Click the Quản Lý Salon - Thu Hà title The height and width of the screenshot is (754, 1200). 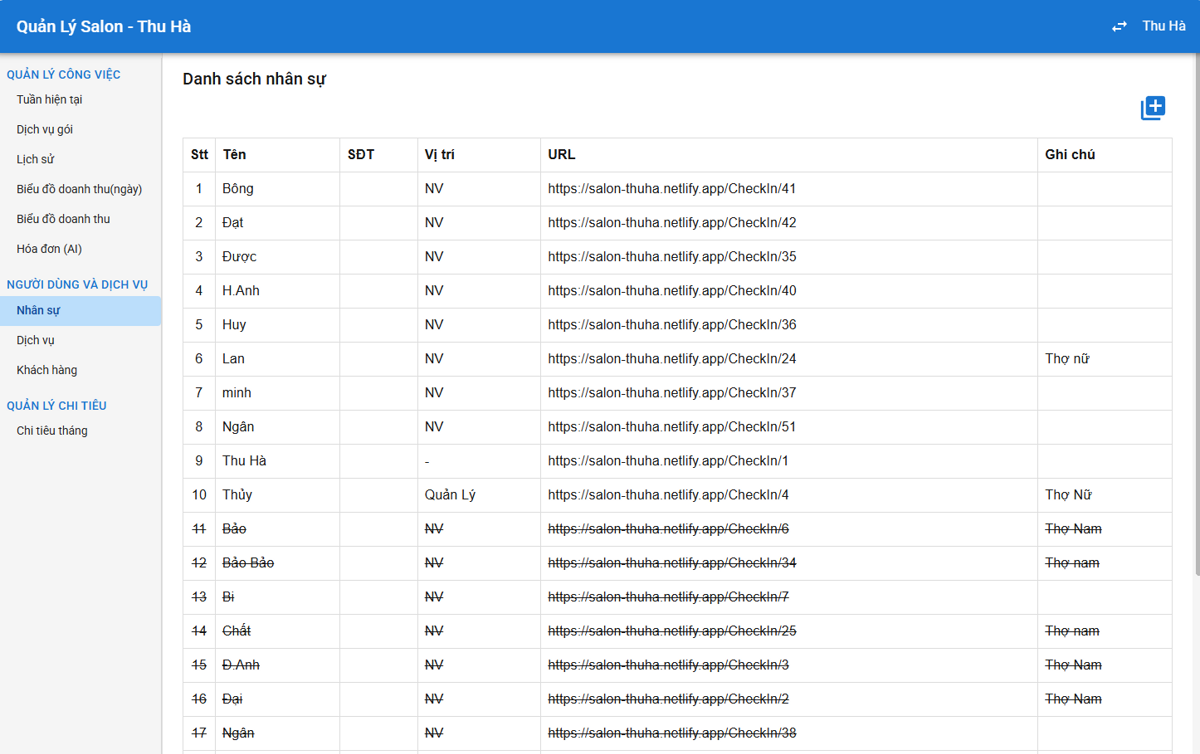point(104,27)
